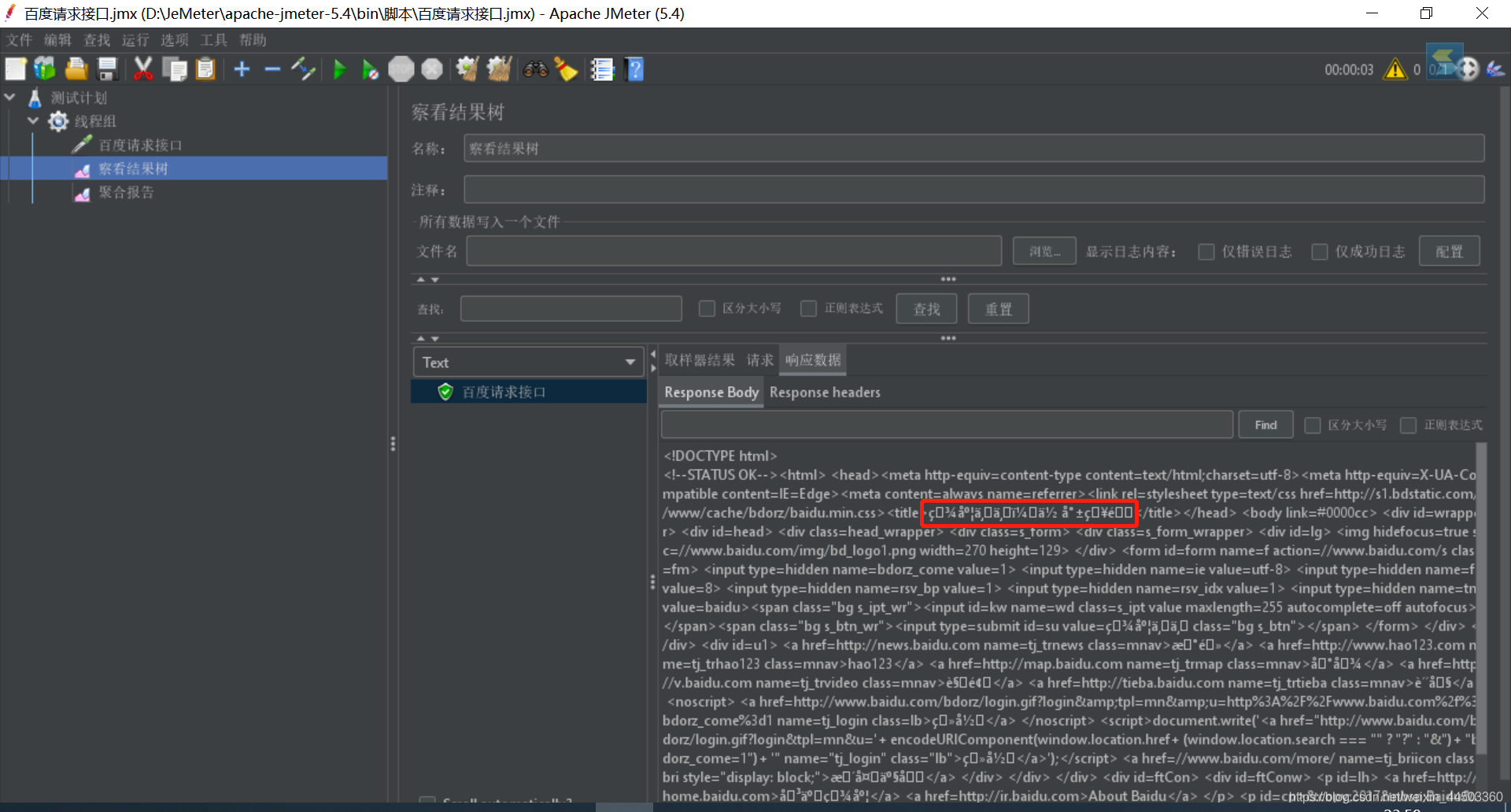Click the JMeter feather logo icon
The image size is (1511, 812).
click(x=1495, y=69)
